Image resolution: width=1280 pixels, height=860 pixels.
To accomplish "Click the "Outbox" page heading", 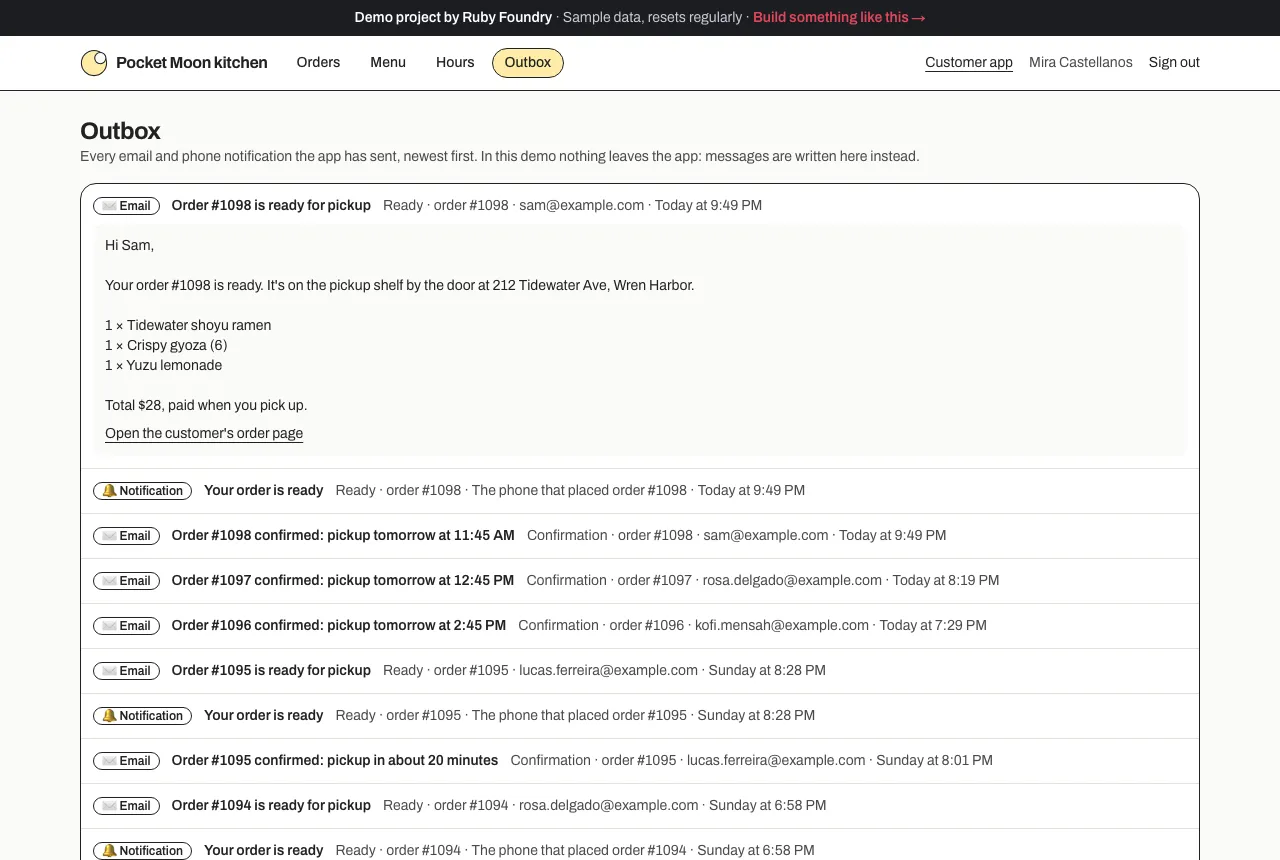I will tap(120, 131).
